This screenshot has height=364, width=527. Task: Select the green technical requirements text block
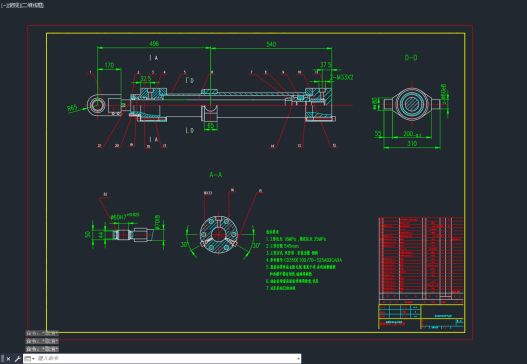pyautogui.click(x=304, y=260)
